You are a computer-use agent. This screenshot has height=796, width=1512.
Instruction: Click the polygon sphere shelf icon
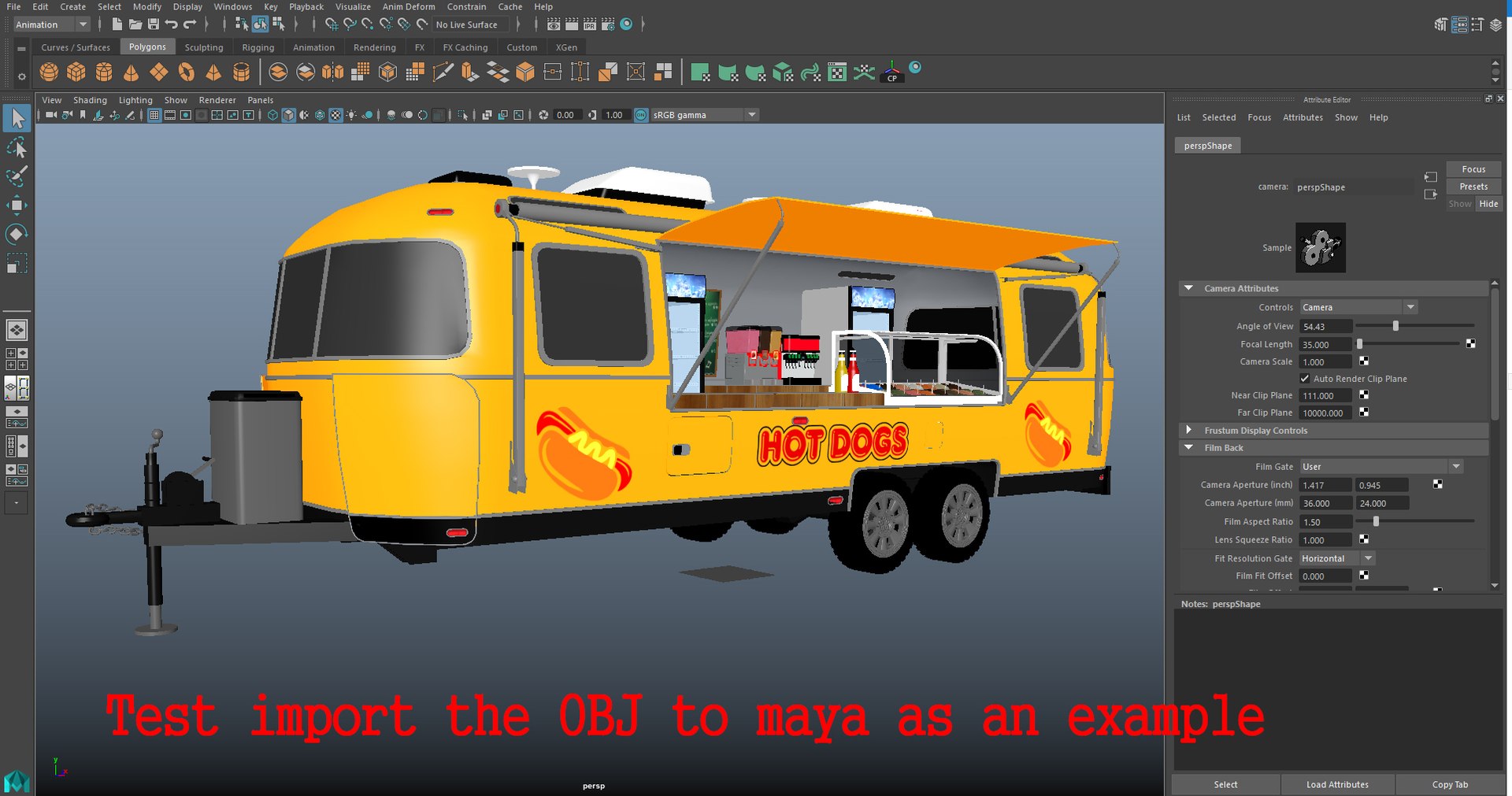tap(49, 72)
